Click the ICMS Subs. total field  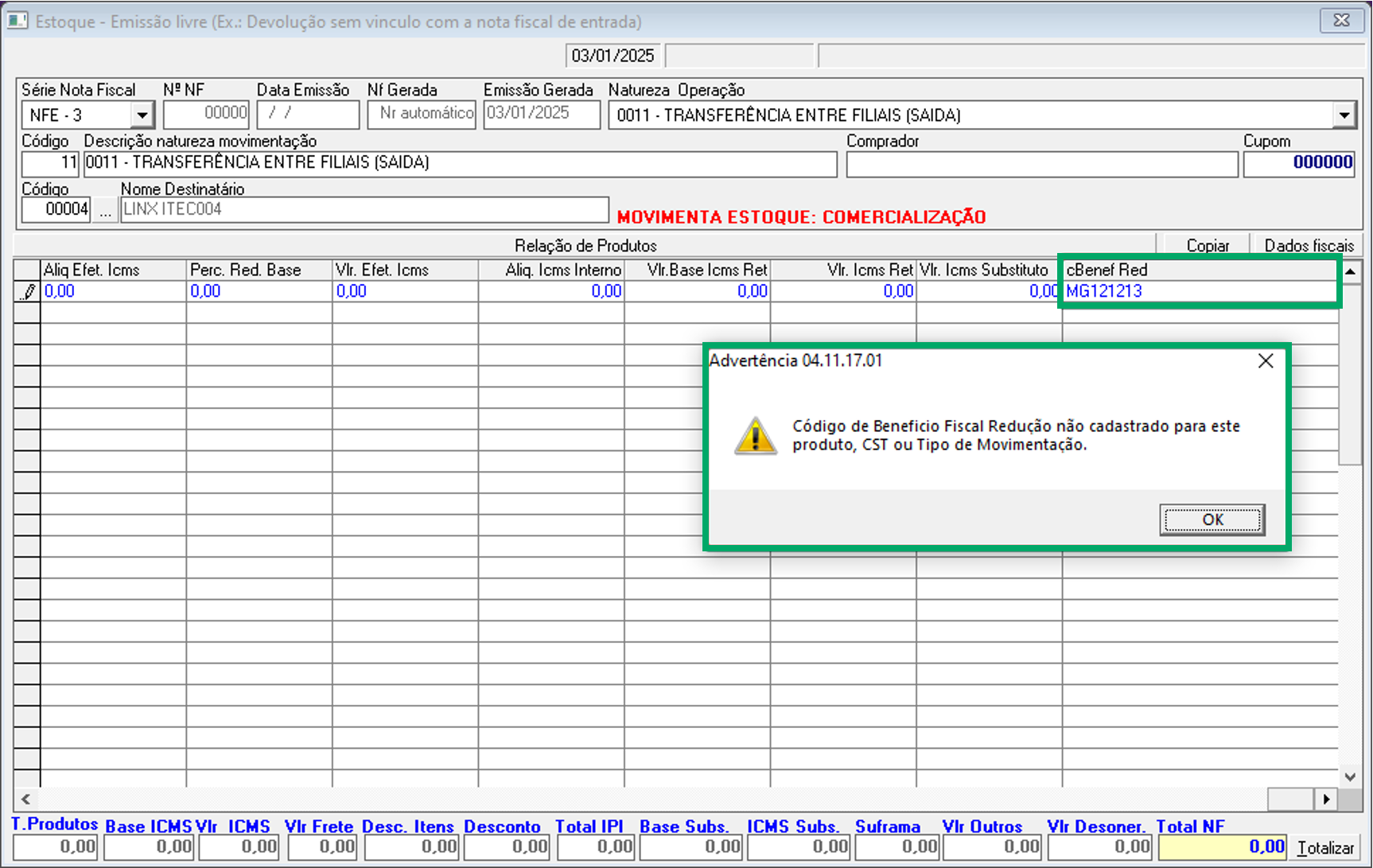[797, 848]
